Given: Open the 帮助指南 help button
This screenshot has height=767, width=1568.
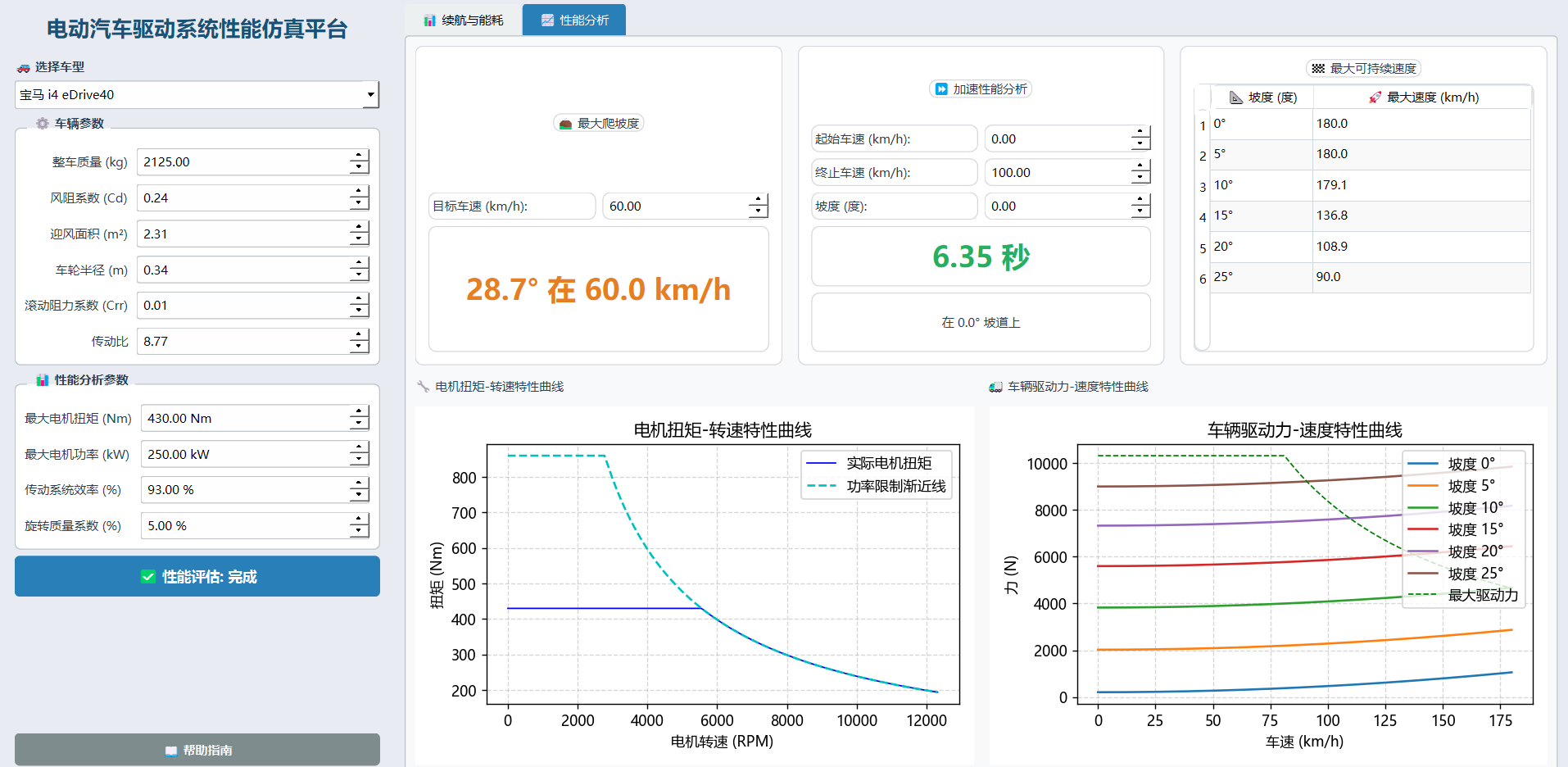Looking at the screenshot, I should click(x=197, y=751).
